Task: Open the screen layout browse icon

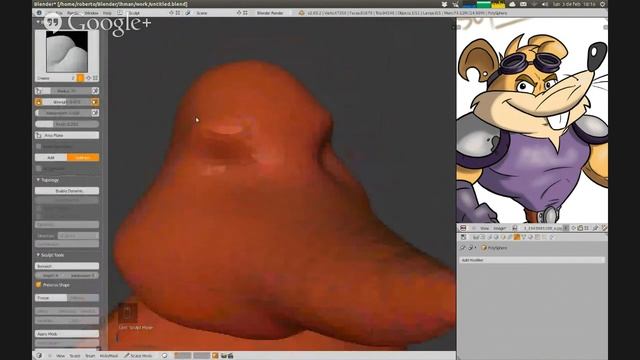Action: [x=120, y=13]
